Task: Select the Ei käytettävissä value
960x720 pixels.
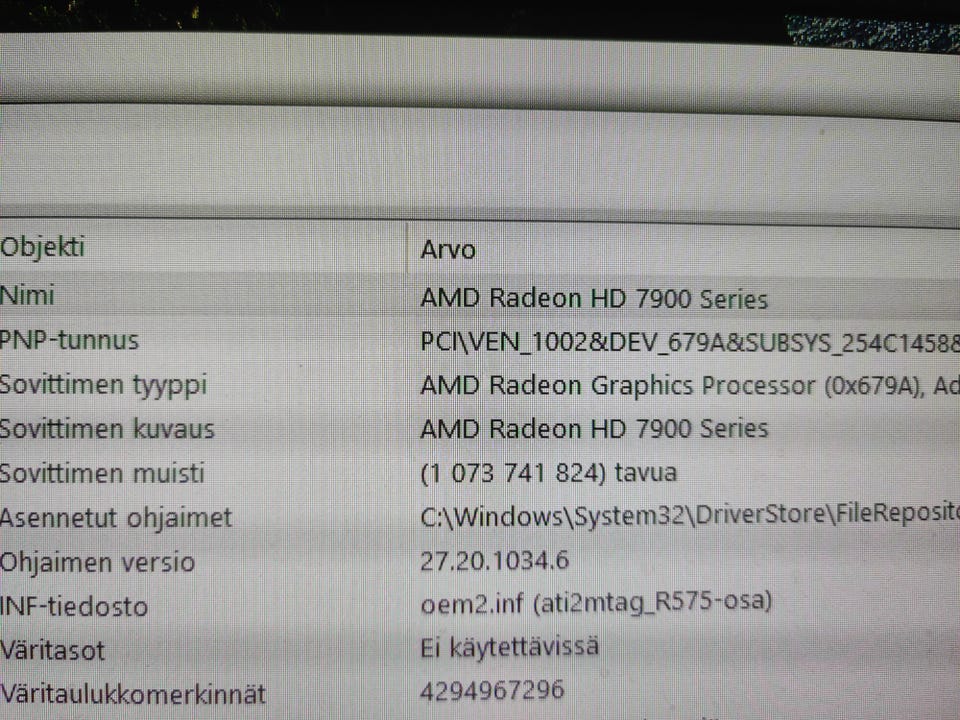Action: click(x=509, y=647)
